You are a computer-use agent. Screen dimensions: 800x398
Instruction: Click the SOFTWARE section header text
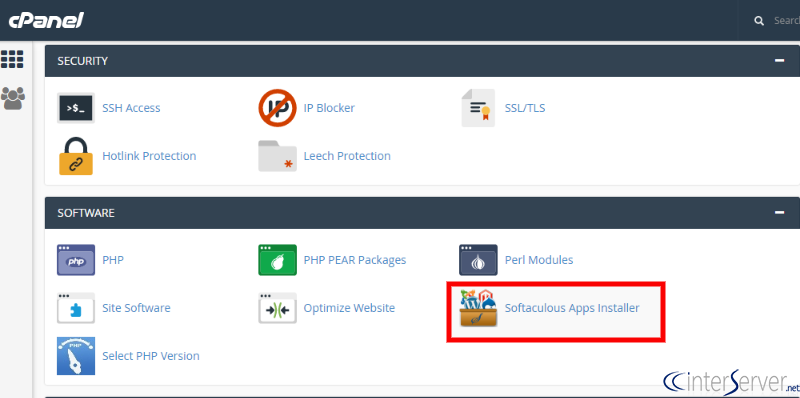tap(86, 213)
